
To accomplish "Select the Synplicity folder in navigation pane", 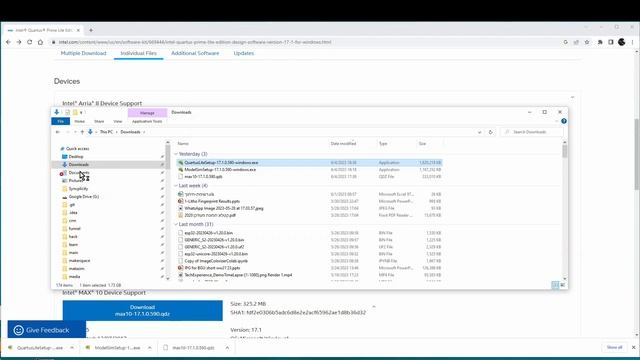I will 78,189.
